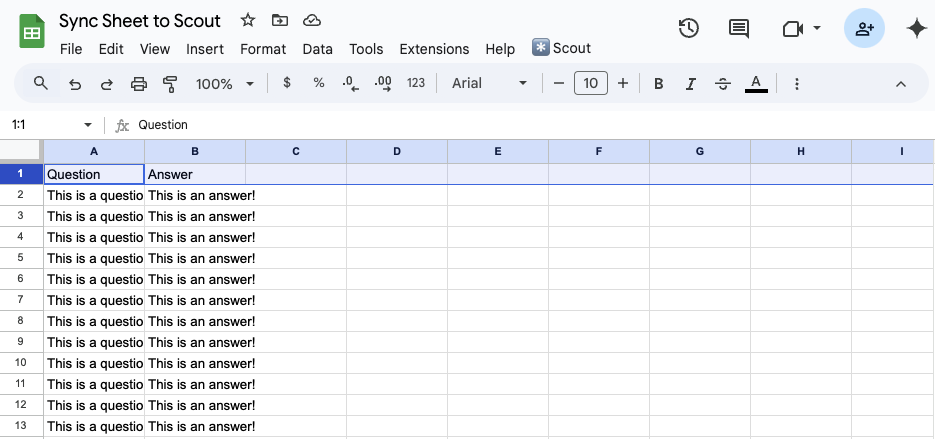Toggle strikethrough formatting
This screenshot has width=935, height=439.
tap(723, 84)
